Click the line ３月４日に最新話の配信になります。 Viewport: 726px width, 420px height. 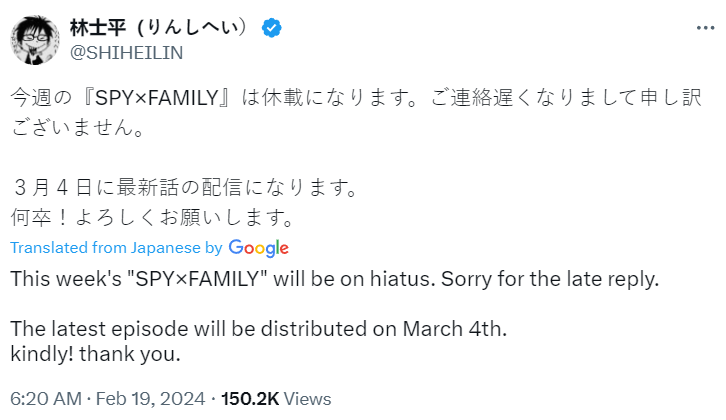[x=185, y=187]
